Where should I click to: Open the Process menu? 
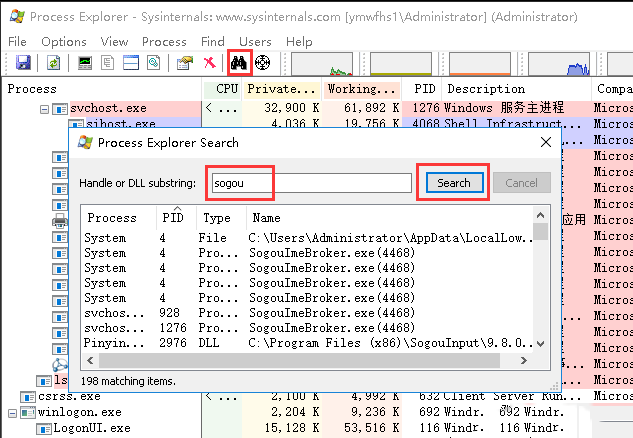(x=164, y=42)
